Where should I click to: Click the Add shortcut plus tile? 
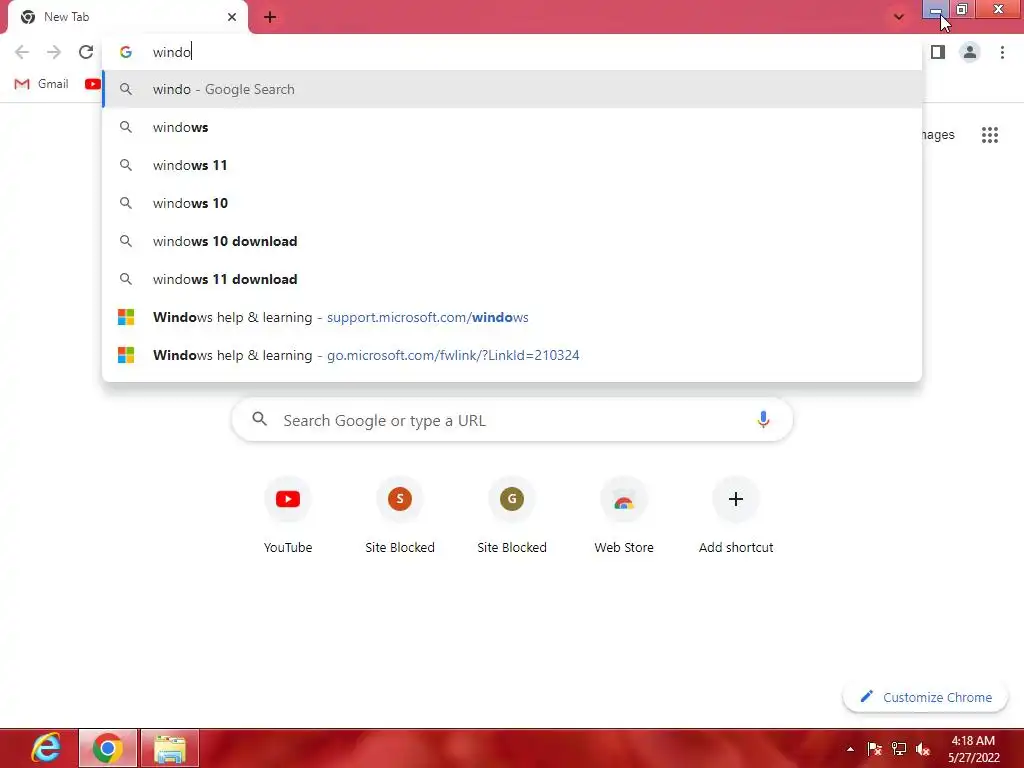click(736, 516)
